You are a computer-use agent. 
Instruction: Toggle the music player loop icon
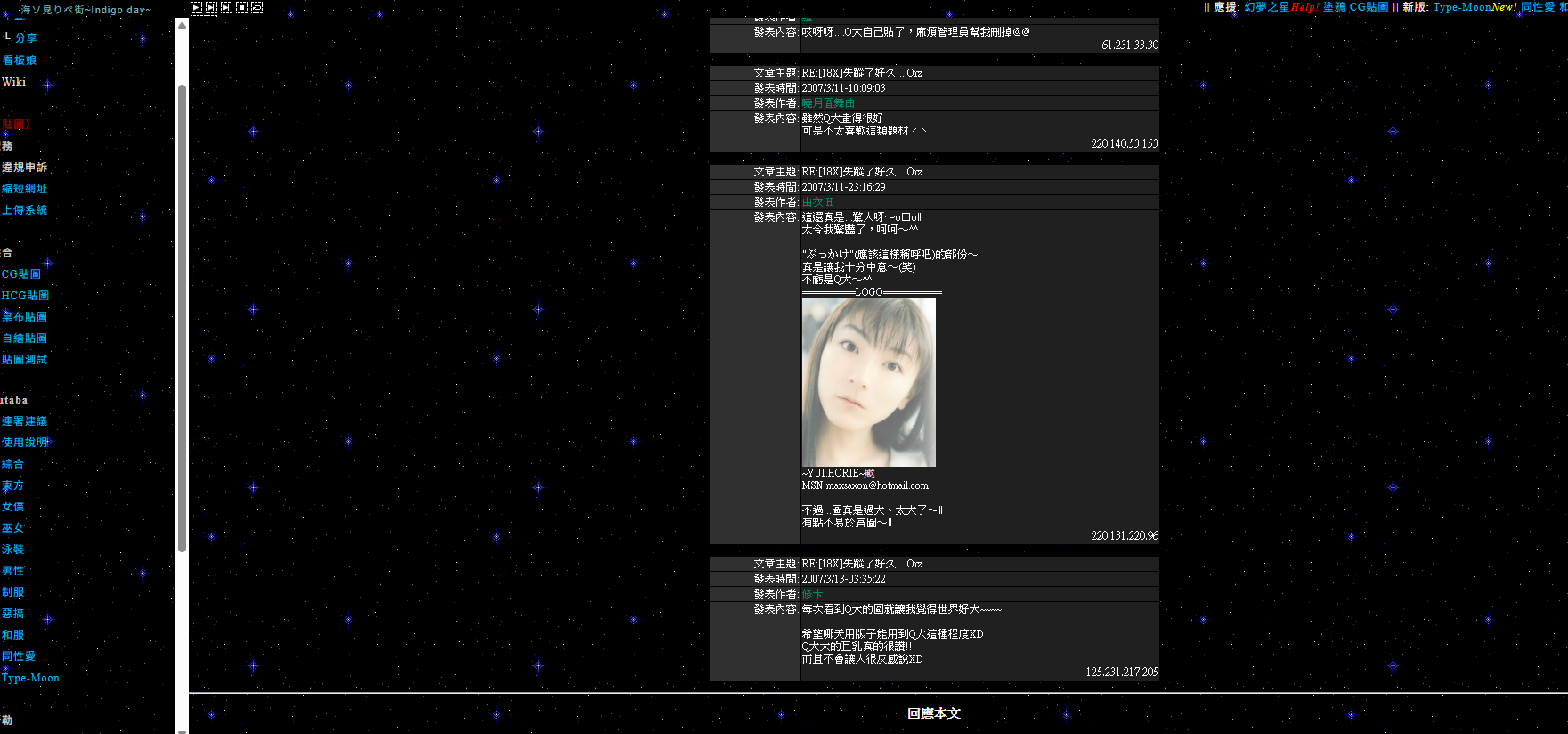click(x=256, y=7)
